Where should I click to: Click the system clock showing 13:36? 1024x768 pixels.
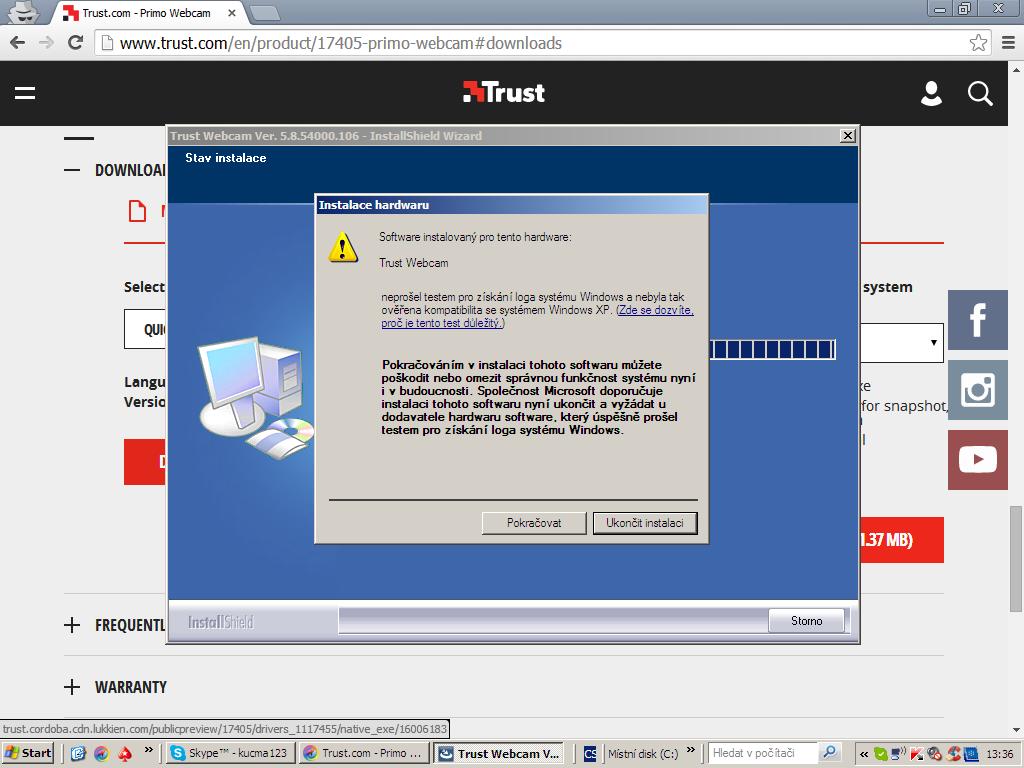coord(999,754)
